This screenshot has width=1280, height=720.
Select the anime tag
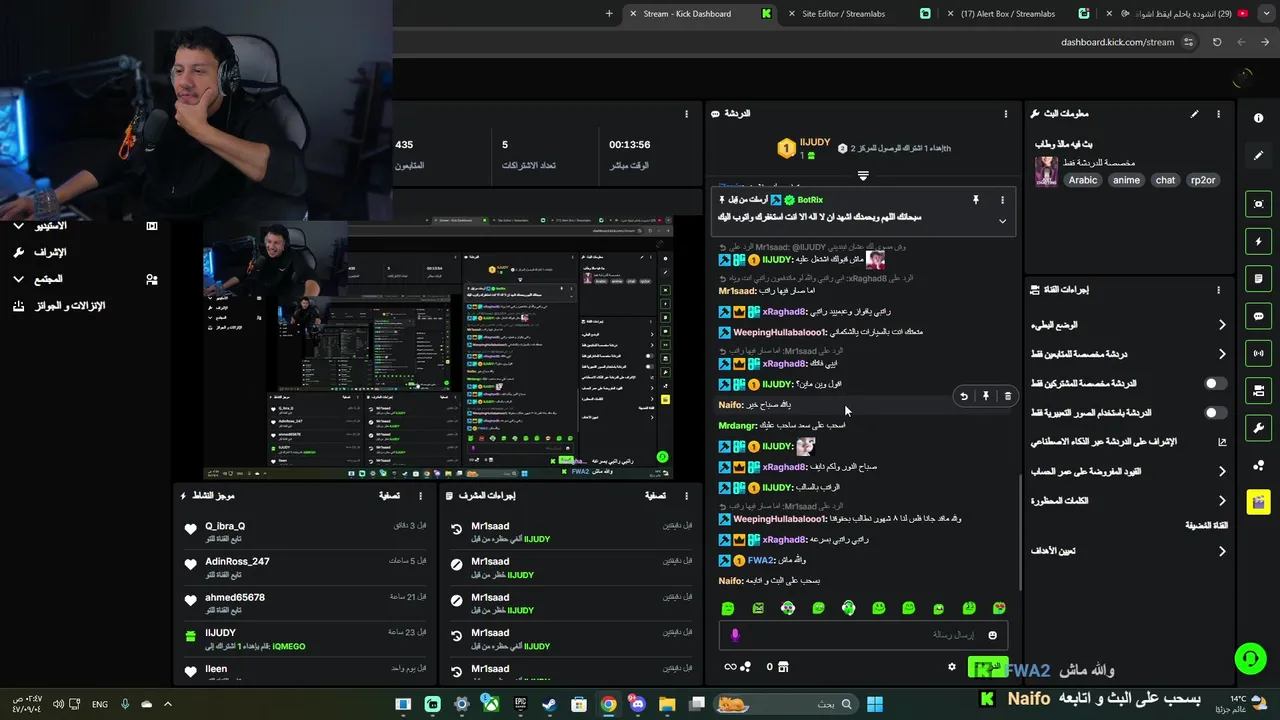[1126, 180]
